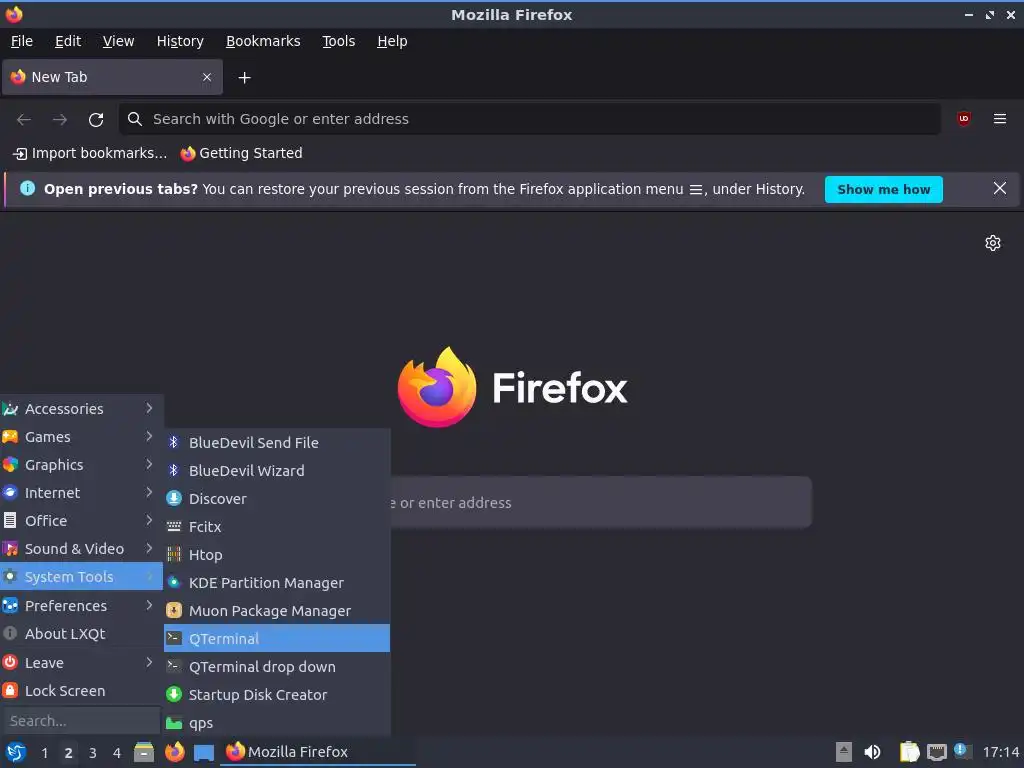Open the volume control tray icon
The height and width of the screenshot is (768, 1024).
click(x=872, y=752)
